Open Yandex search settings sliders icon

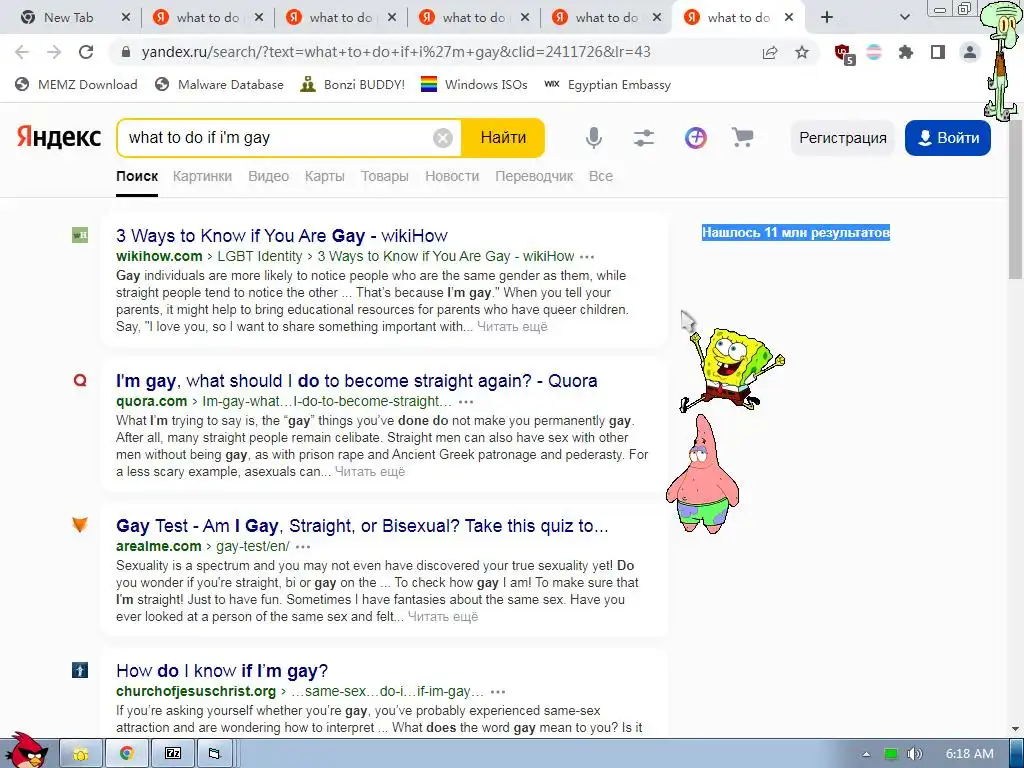point(644,138)
